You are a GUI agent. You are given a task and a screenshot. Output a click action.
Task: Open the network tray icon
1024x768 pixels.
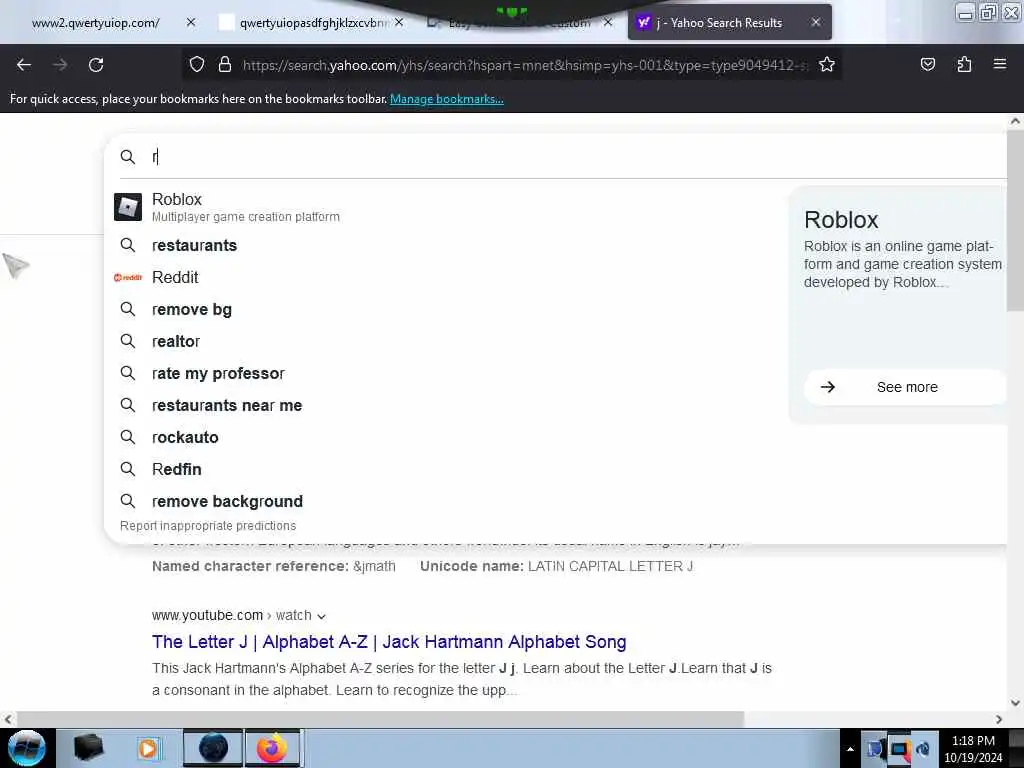point(899,749)
